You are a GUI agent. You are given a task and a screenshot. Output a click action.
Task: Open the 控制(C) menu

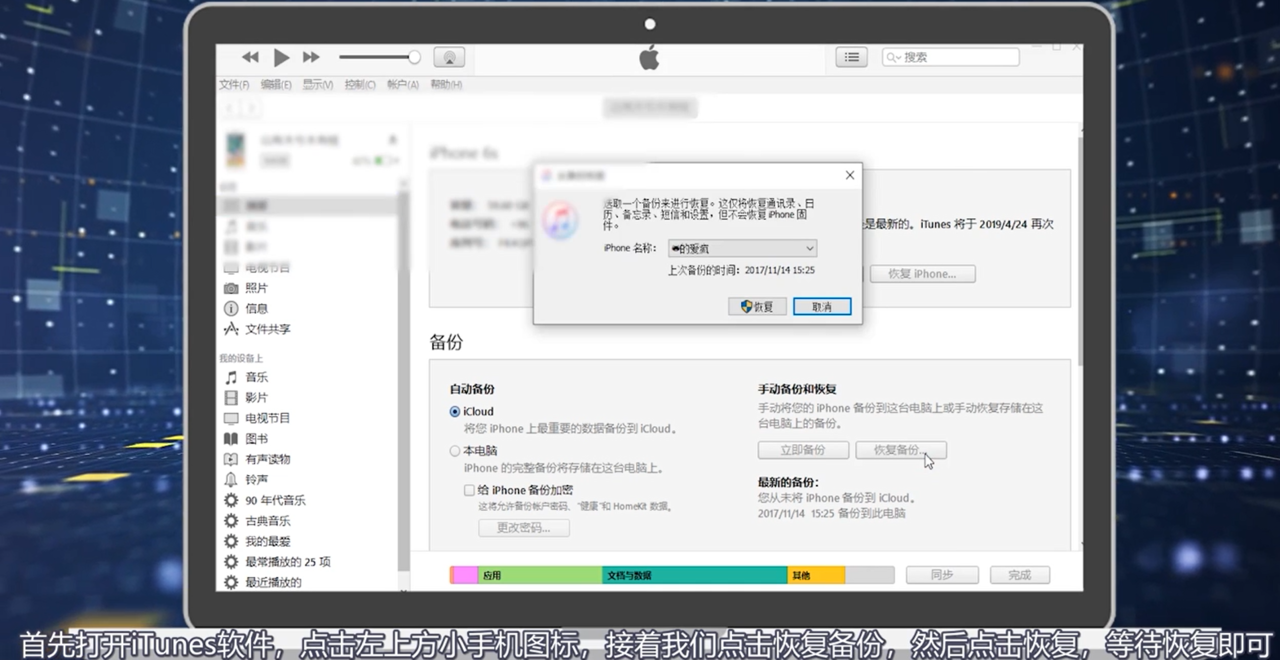360,85
